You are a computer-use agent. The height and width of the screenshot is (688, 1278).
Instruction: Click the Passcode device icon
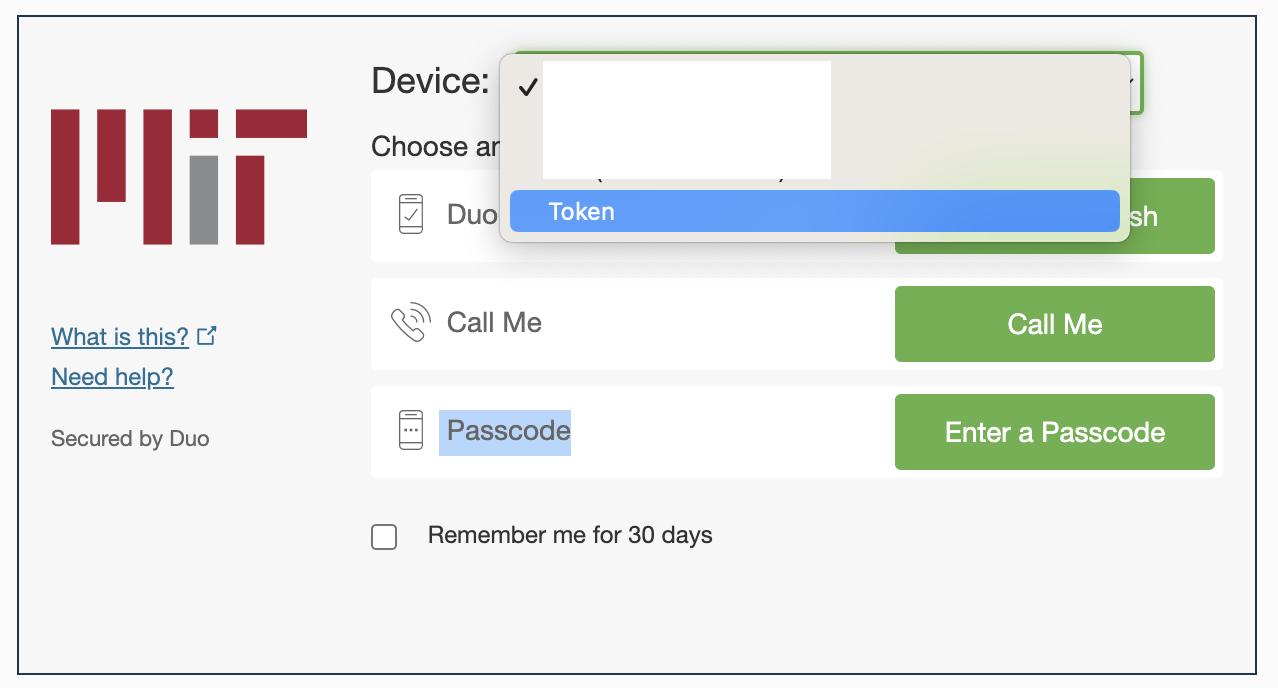(411, 431)
